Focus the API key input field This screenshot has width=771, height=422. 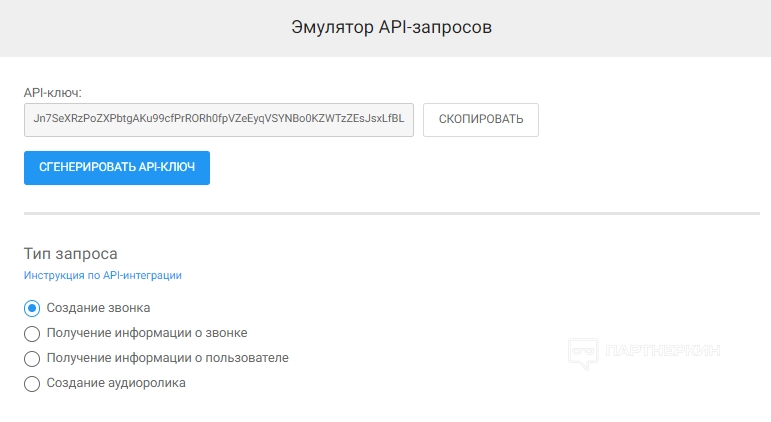[x=218, y=119]
